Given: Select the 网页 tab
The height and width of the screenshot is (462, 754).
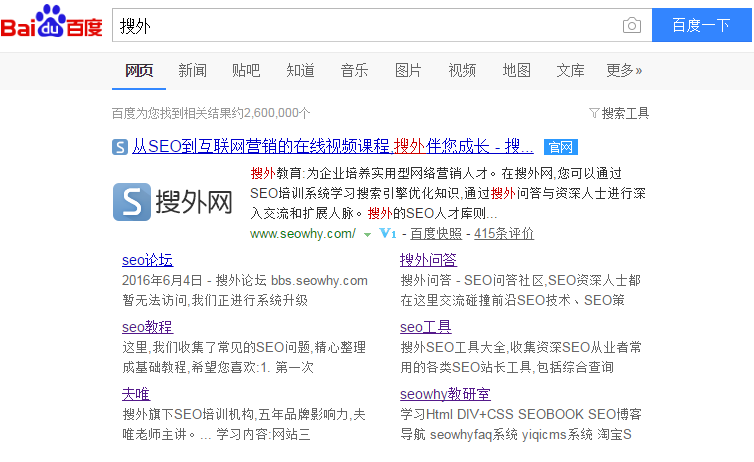Looking at the screenshot, I should click(139, 71).
